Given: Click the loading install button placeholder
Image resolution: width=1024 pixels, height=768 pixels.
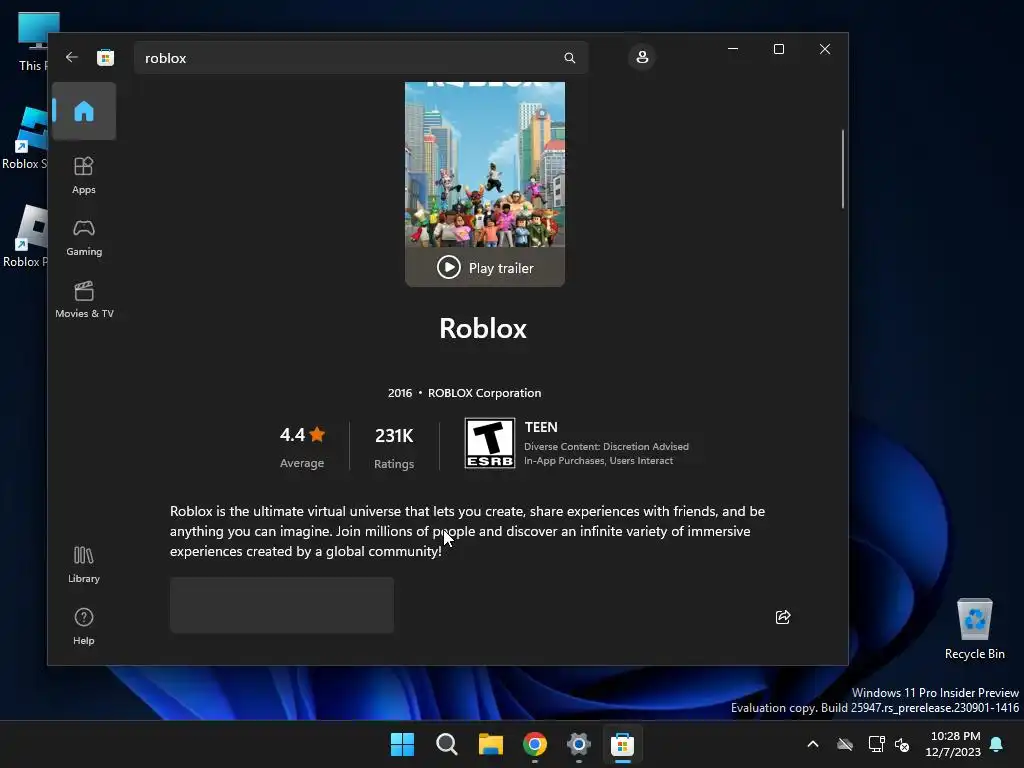Looking at the screenshot, I should click(281, 605).
